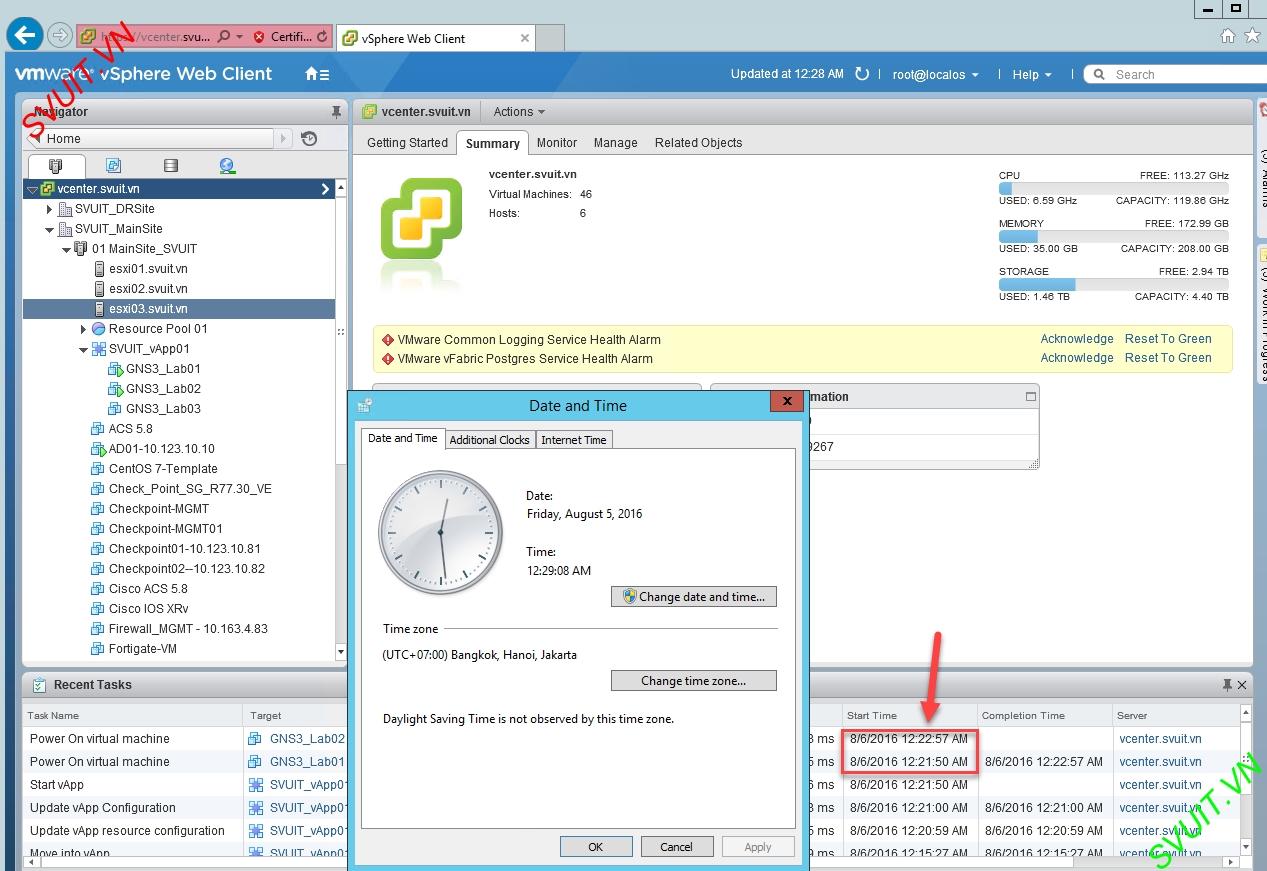Reload page using address bar refresh icon
Viewport: 1267px width, 871px height.
point(323,37)
